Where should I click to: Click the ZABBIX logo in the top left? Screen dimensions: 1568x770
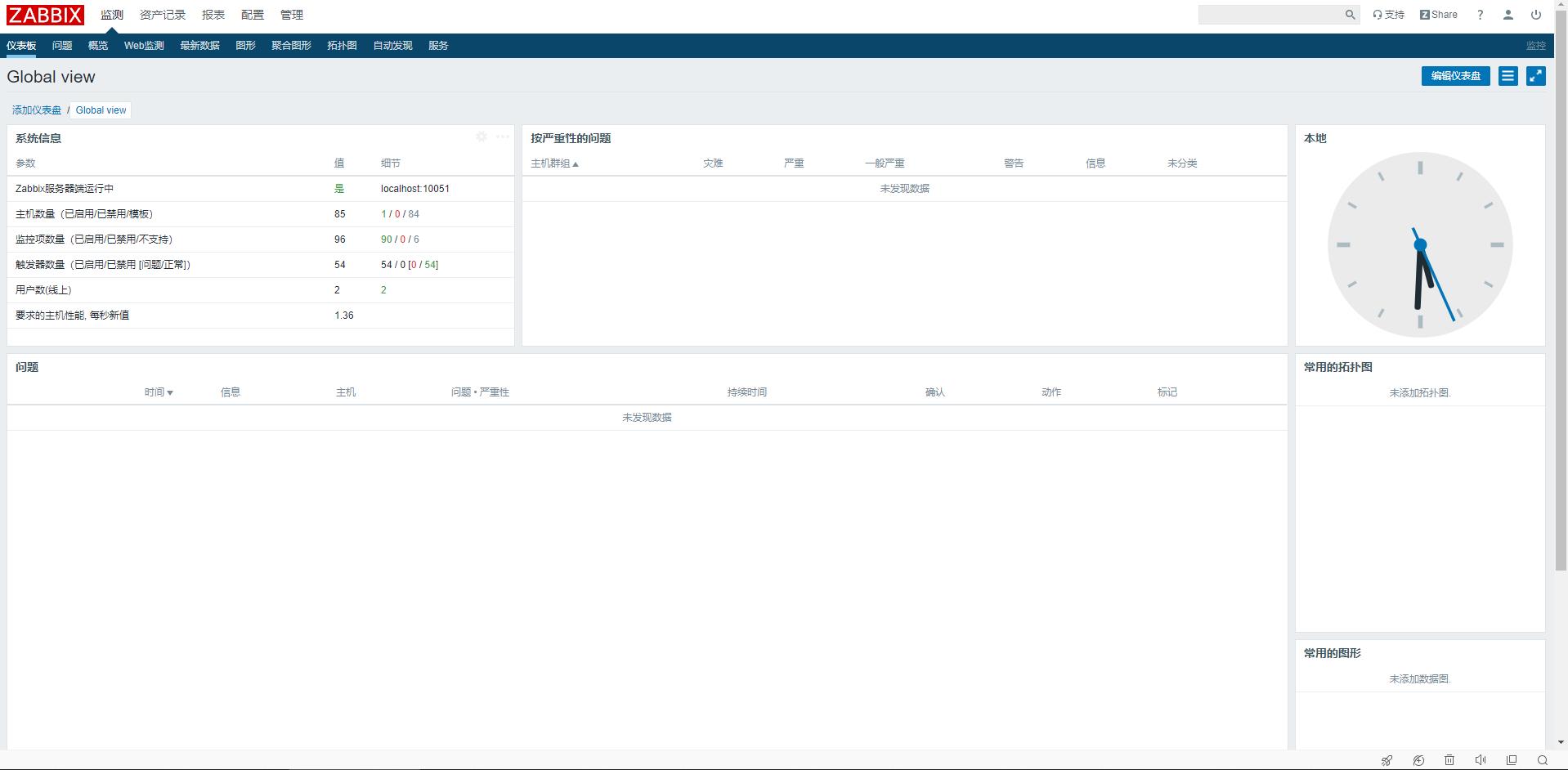click(45, 15)
